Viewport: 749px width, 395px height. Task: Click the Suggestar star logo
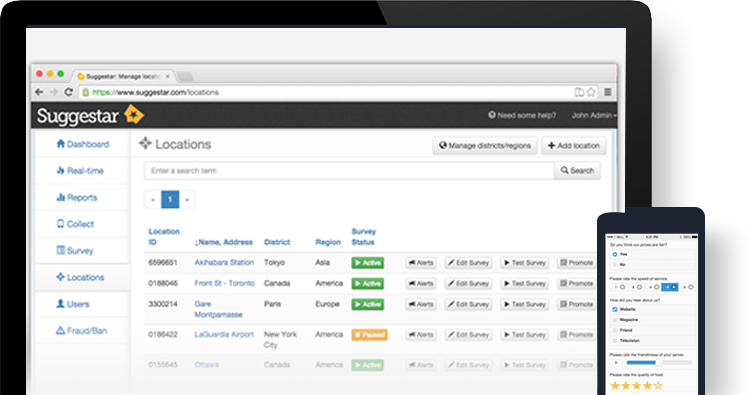(134, 115)
